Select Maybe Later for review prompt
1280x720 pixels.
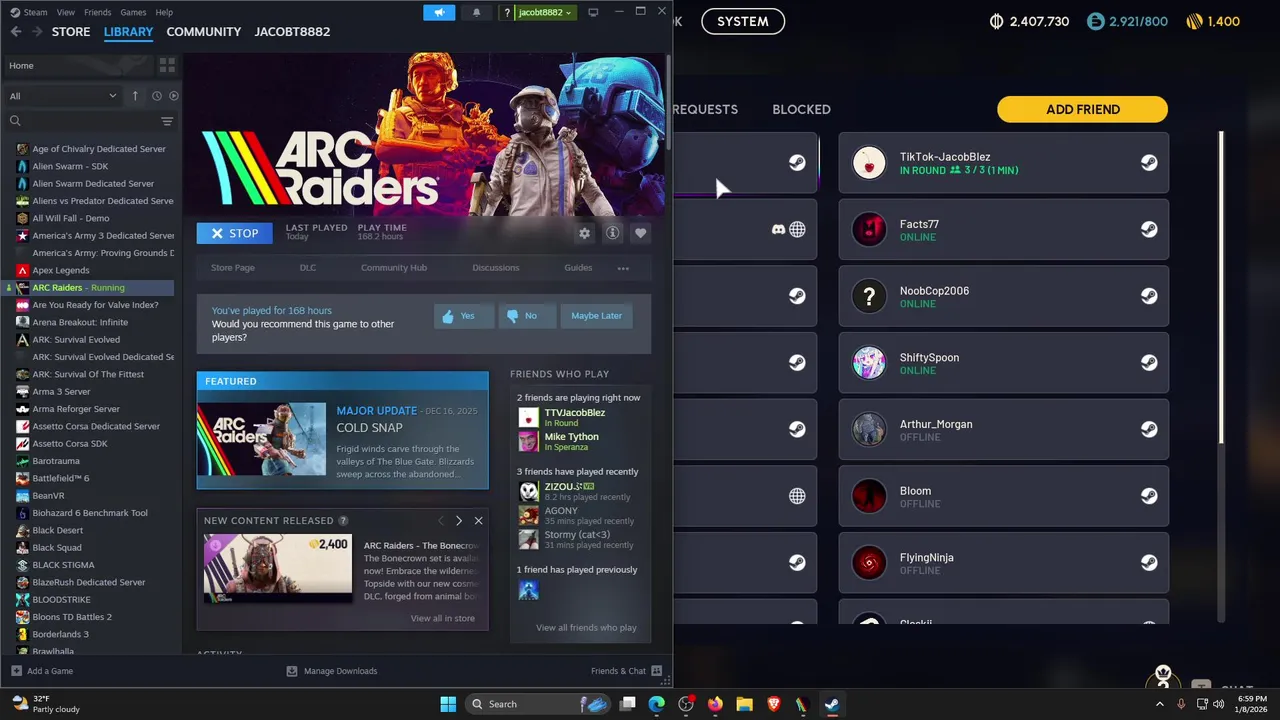(x=597, y=316)
